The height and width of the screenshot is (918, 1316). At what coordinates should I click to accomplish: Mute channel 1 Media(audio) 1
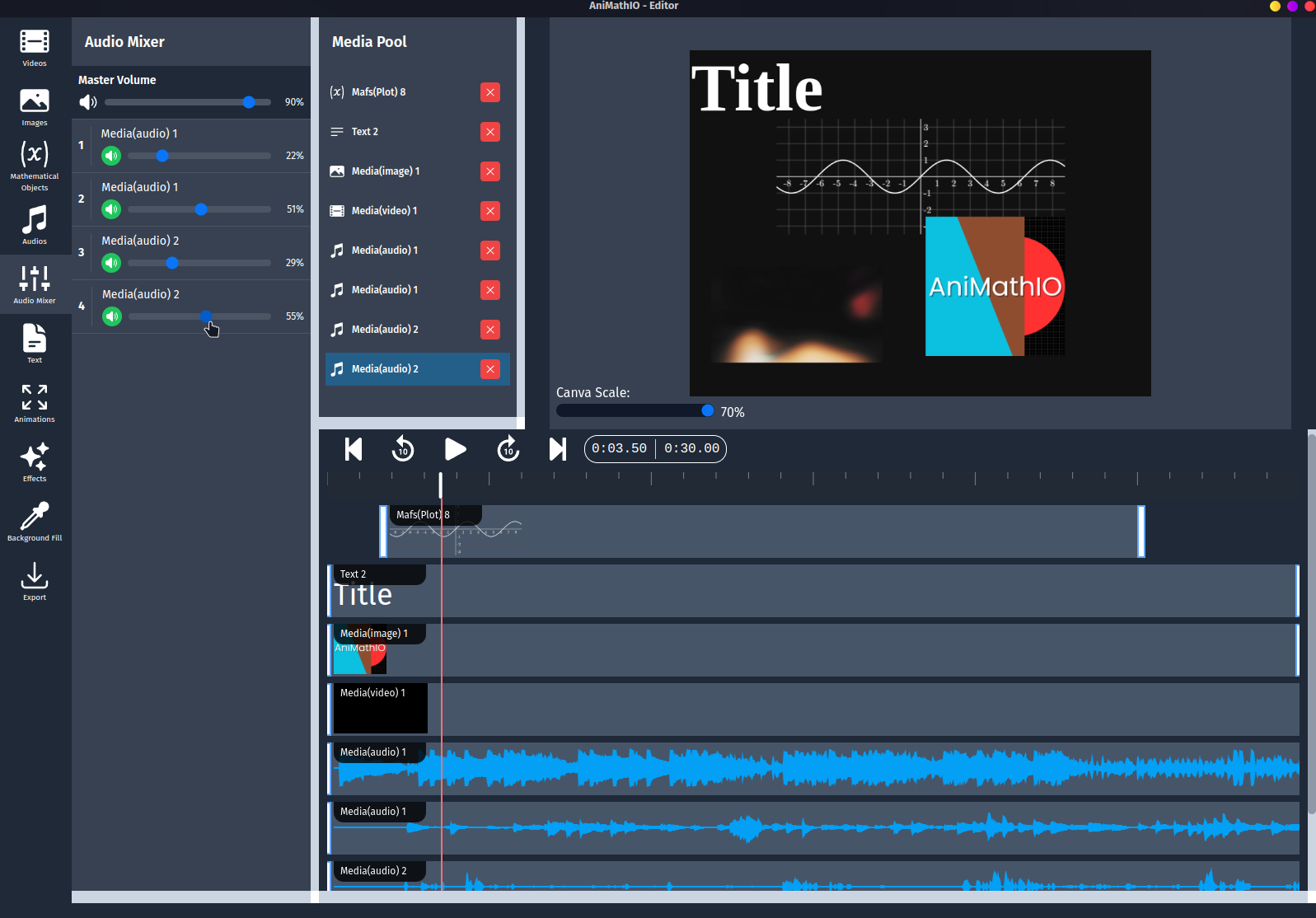click(x=111, y=156)
